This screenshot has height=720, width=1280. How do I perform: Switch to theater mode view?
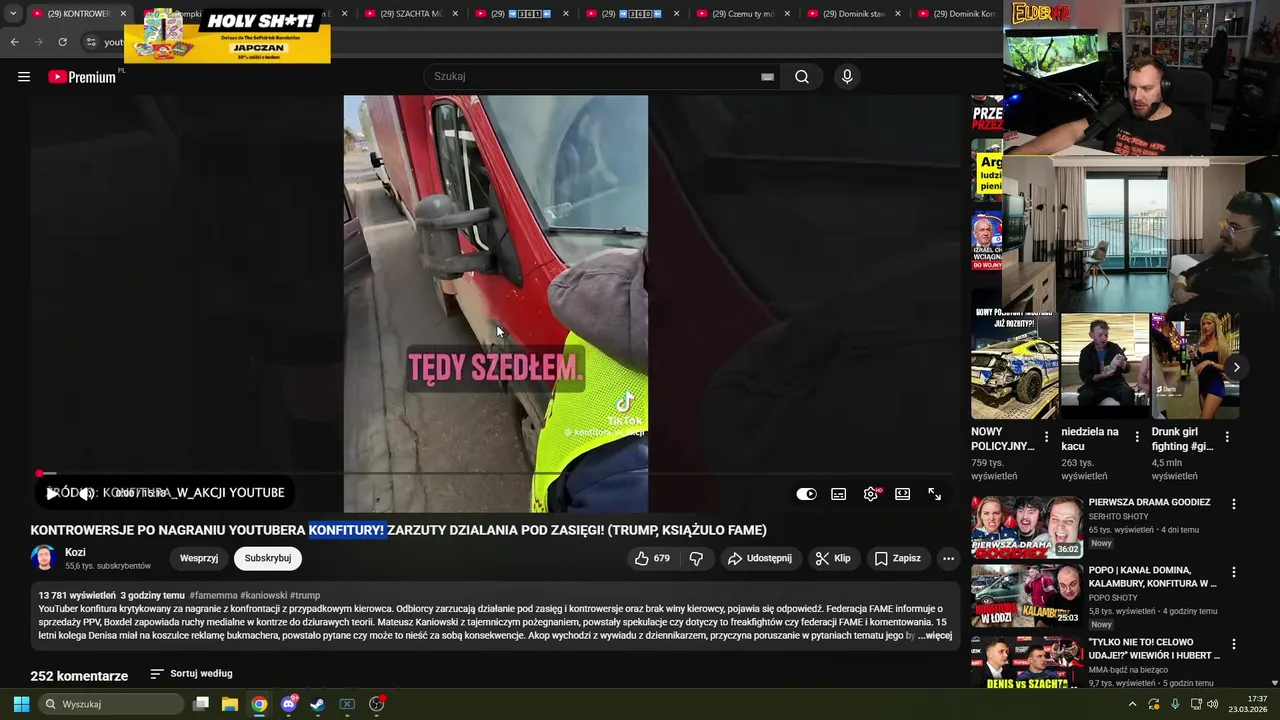902,494
